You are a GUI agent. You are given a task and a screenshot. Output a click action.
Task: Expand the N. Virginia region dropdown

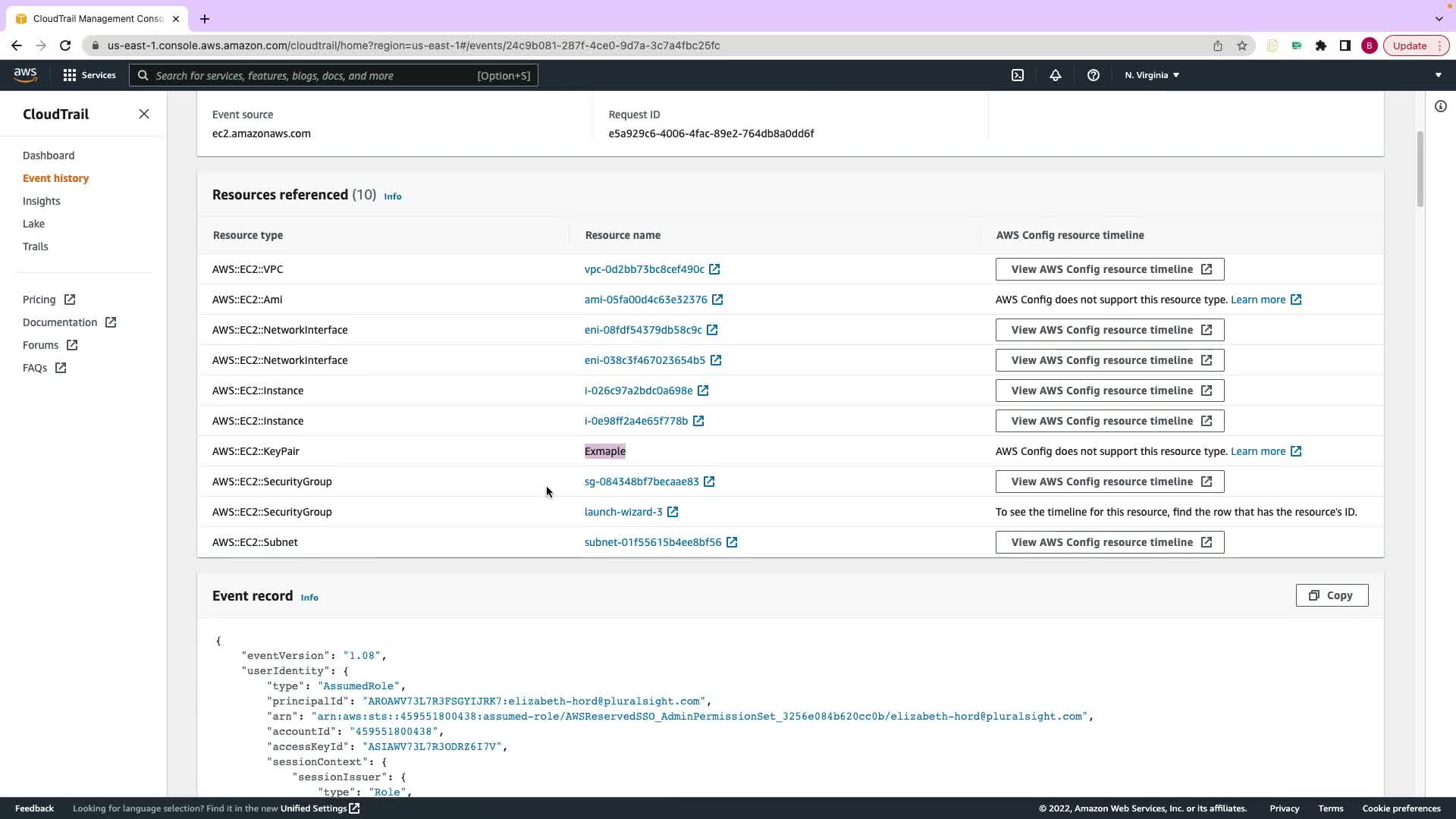click(x=1152, y=75)
